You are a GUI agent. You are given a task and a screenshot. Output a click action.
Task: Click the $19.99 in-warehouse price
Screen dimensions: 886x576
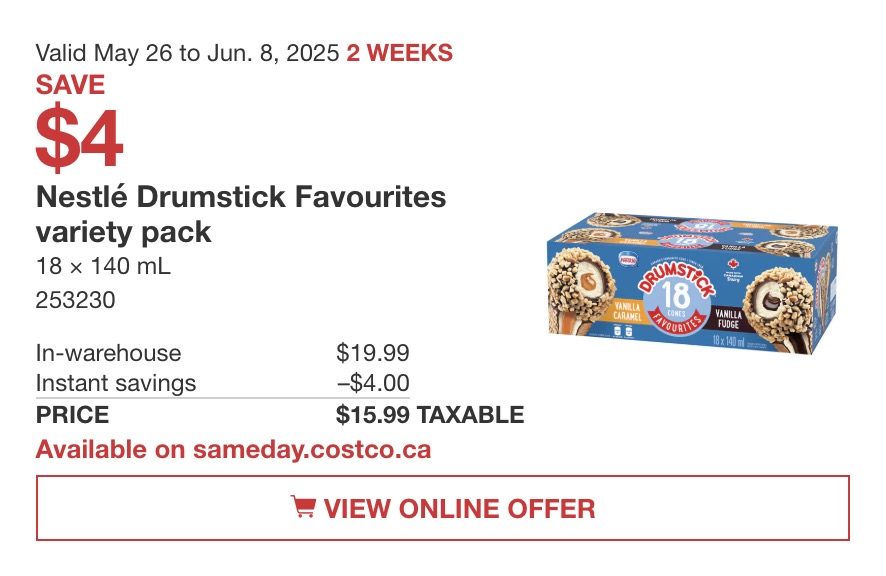coord(372,353)
